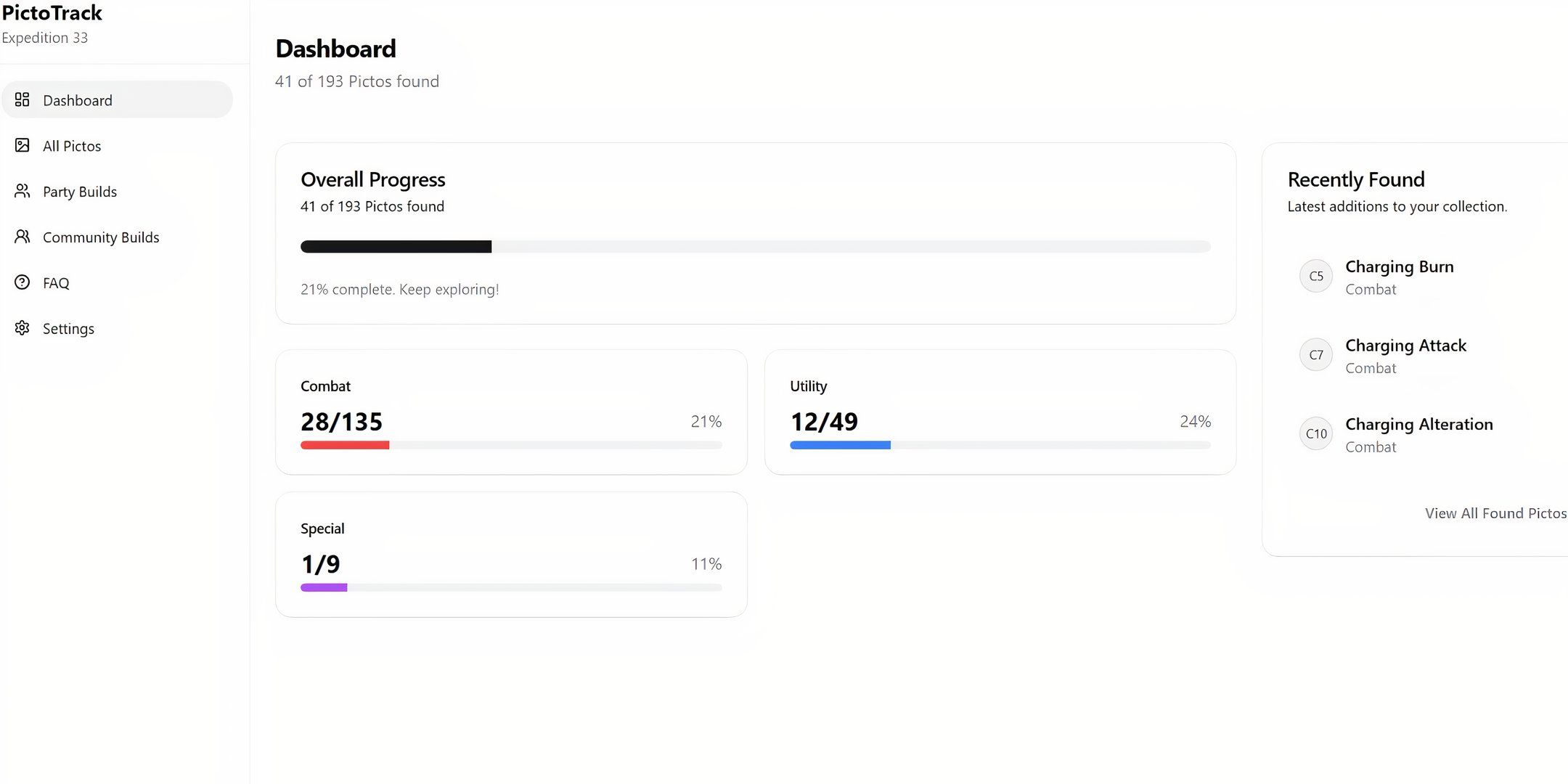Image resolution: width=1568 pixels, height=784 pixels.
Task: Click the FAQ question mark icon
Action: coord(23,282)
